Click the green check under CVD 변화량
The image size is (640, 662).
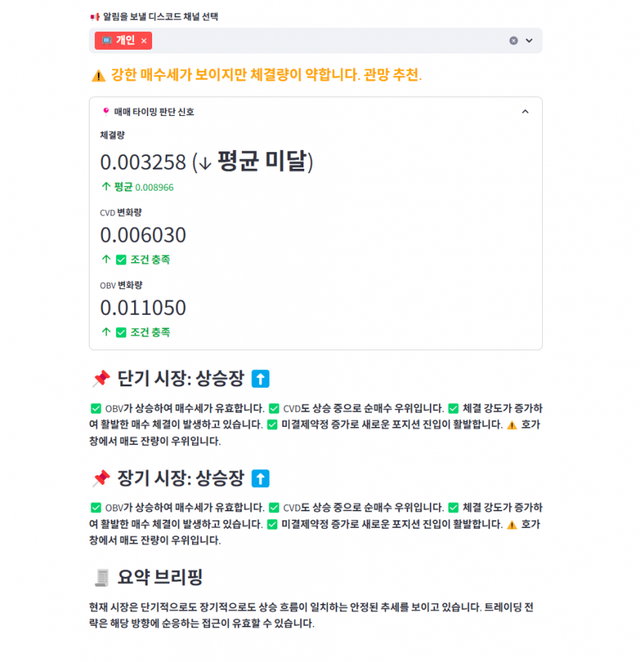(x=121, y=260)
